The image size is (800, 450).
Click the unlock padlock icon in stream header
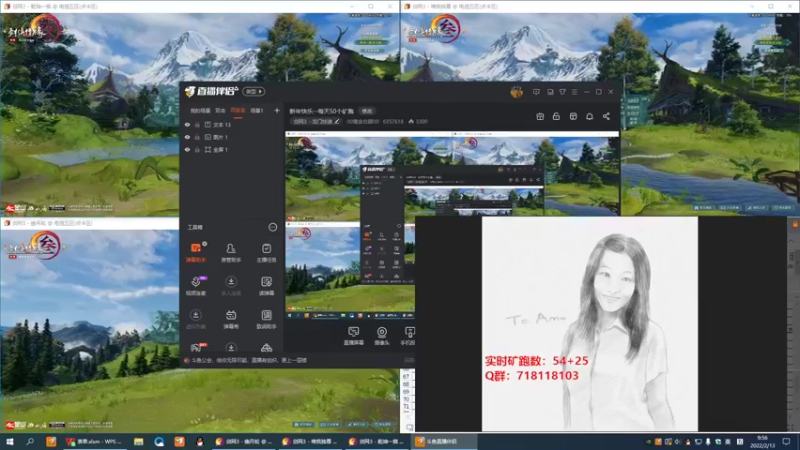(x=556, y=116)
